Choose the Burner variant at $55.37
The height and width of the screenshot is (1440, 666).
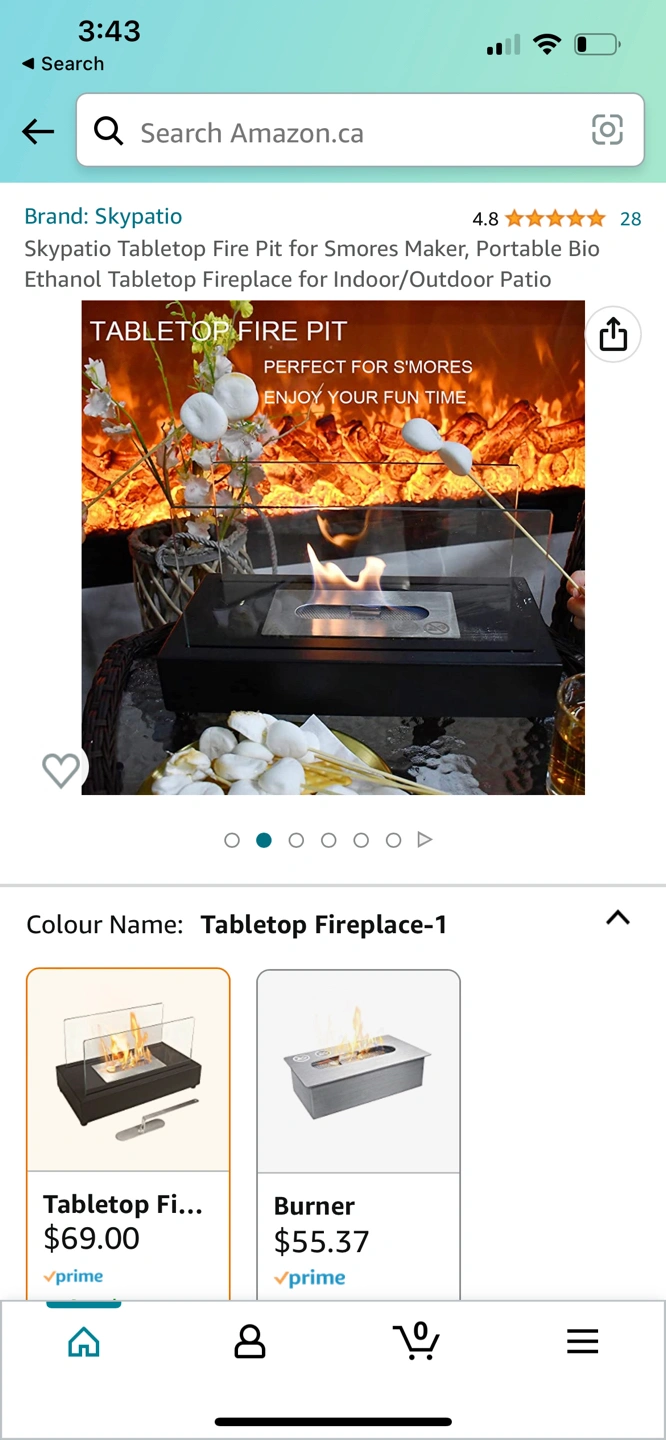coord(359,1134)
